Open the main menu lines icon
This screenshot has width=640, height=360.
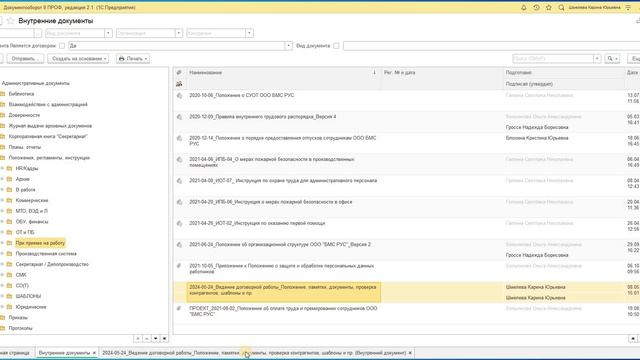[628, 8]
